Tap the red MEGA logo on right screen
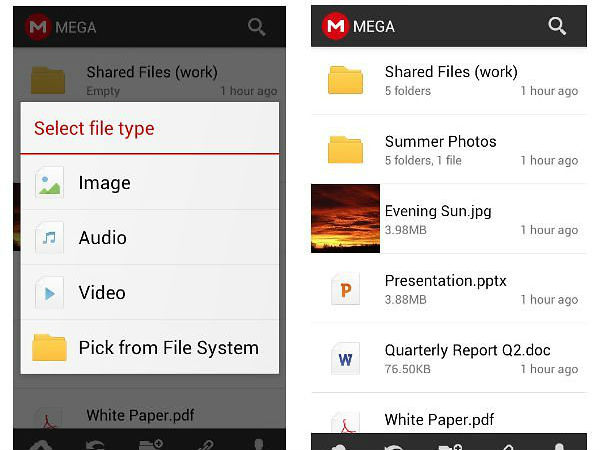This screenshot has width=600, height=450. pyautogui.click(x=334, y=27)
